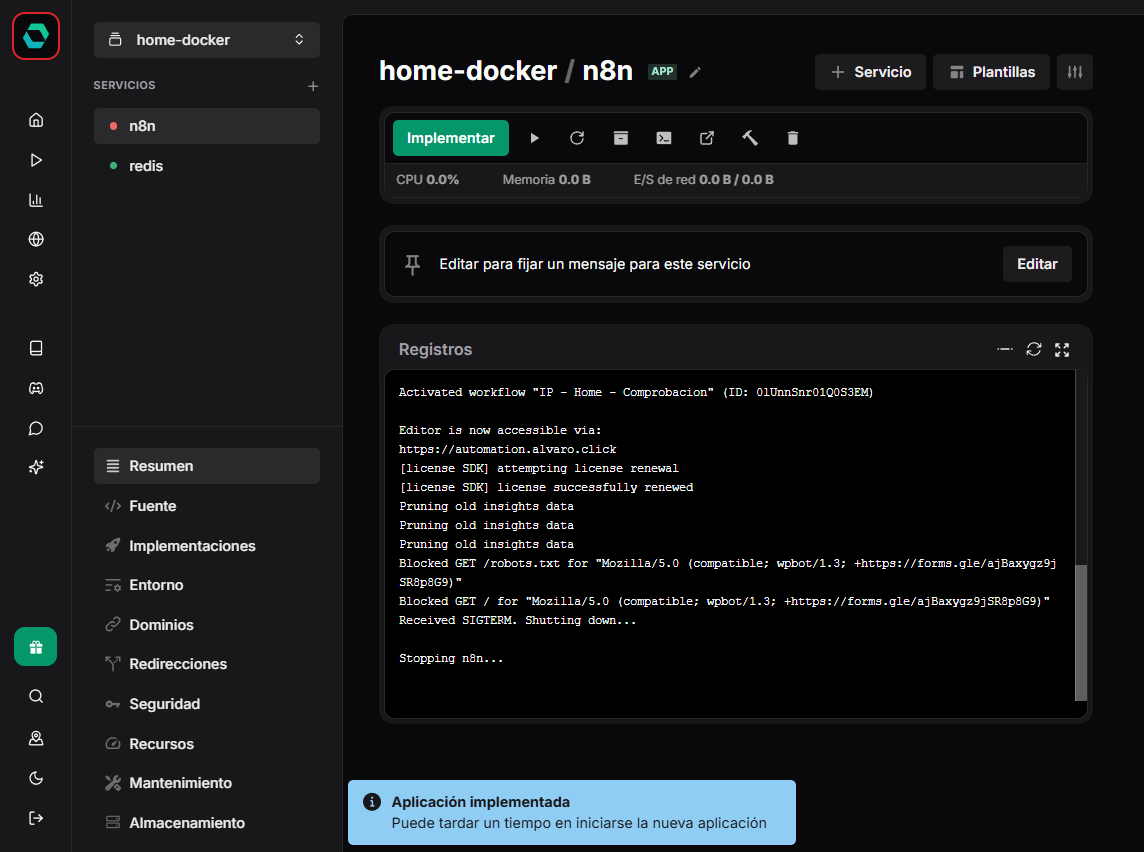This screenshot has width=1144, height=852.
Task: Restart the service with reload icon
Action: click(x=577, y=138)
